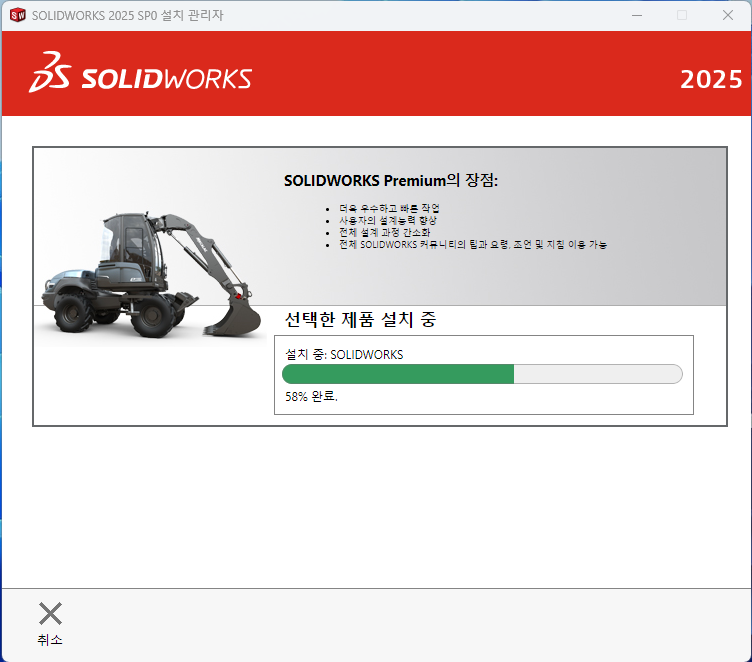Image resolution: width=752 pixels, height=662 pixels.
Task: Click bullet '전체 설계 과정 간소화'
Action: pos(385,232)
